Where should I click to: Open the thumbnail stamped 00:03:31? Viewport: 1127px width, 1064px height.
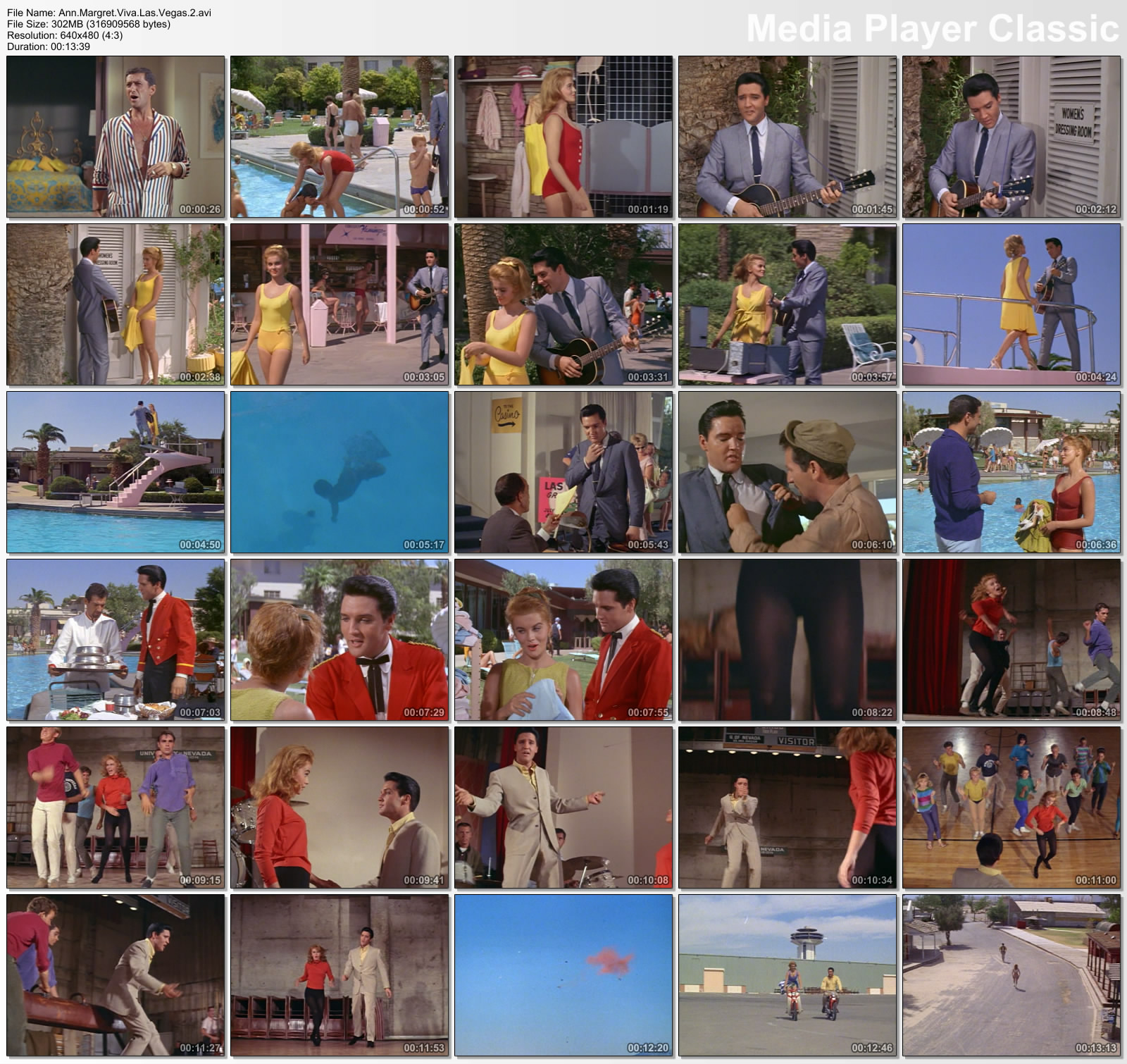563,304
